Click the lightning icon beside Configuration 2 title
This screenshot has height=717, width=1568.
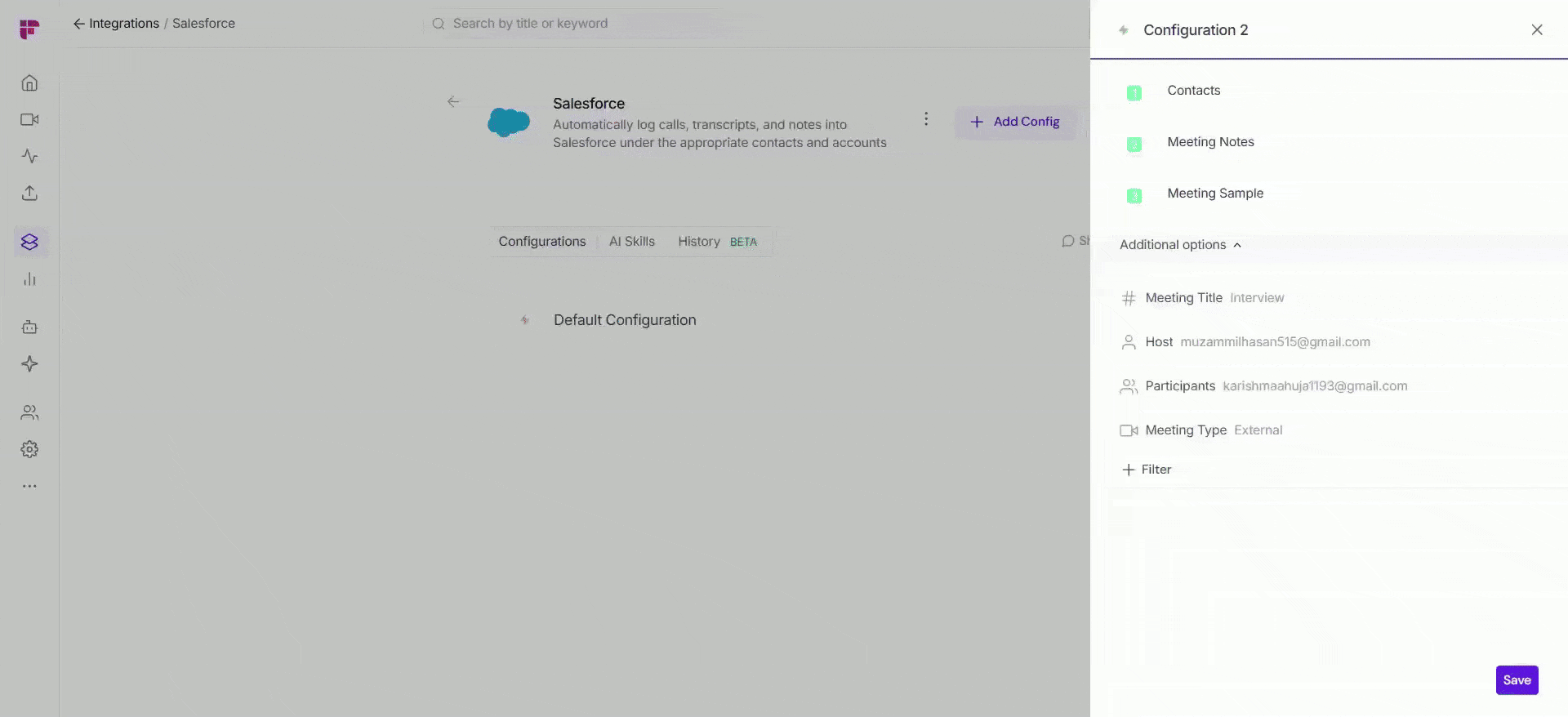point(1124,30)
